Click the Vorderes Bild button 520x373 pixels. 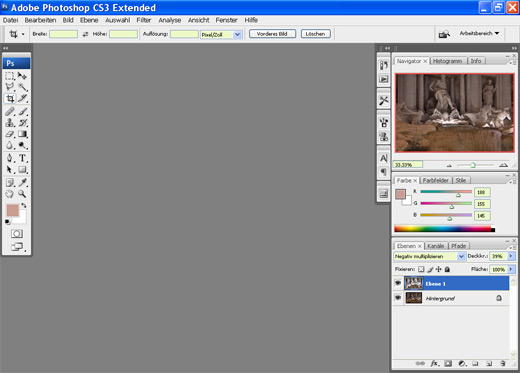click(x=272, y=34)
